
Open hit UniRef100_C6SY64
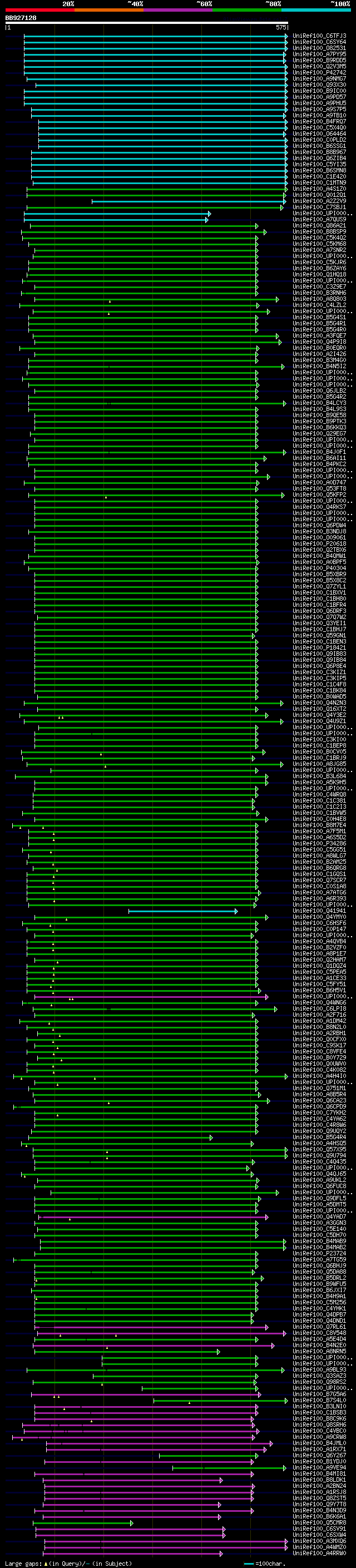coord(319,42)
